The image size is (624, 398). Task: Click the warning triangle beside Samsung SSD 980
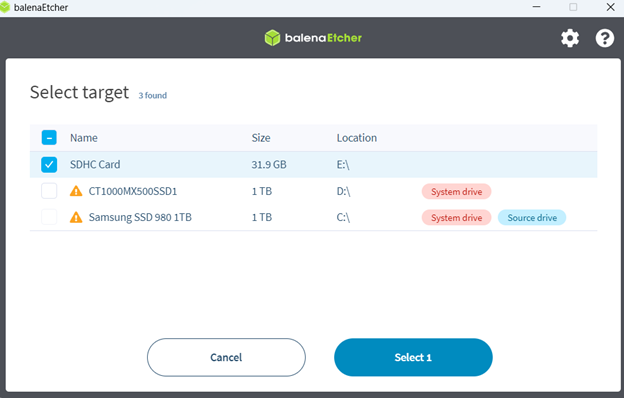click(76, 217)
